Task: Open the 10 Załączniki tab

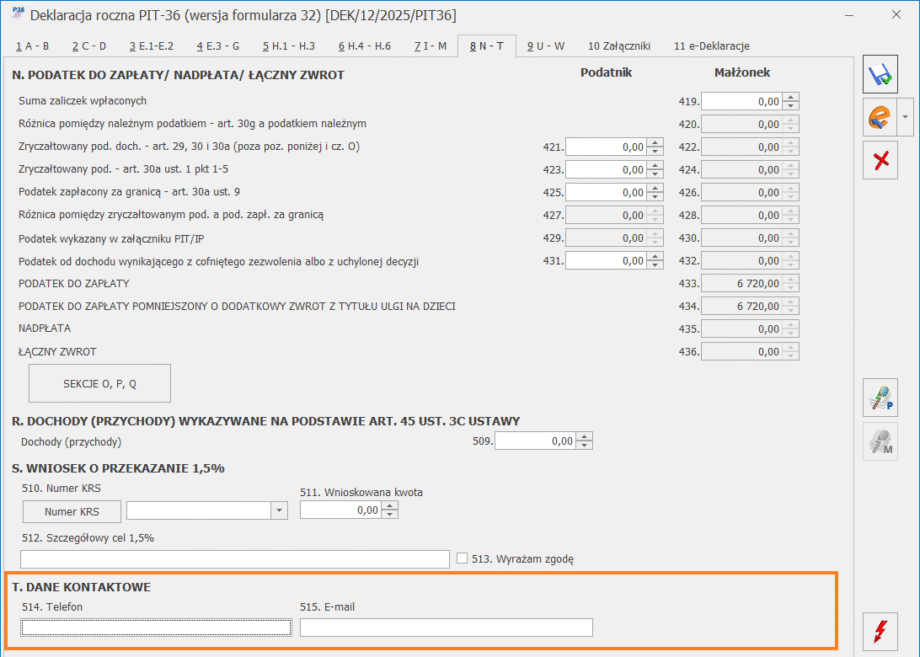Action: 619,46
